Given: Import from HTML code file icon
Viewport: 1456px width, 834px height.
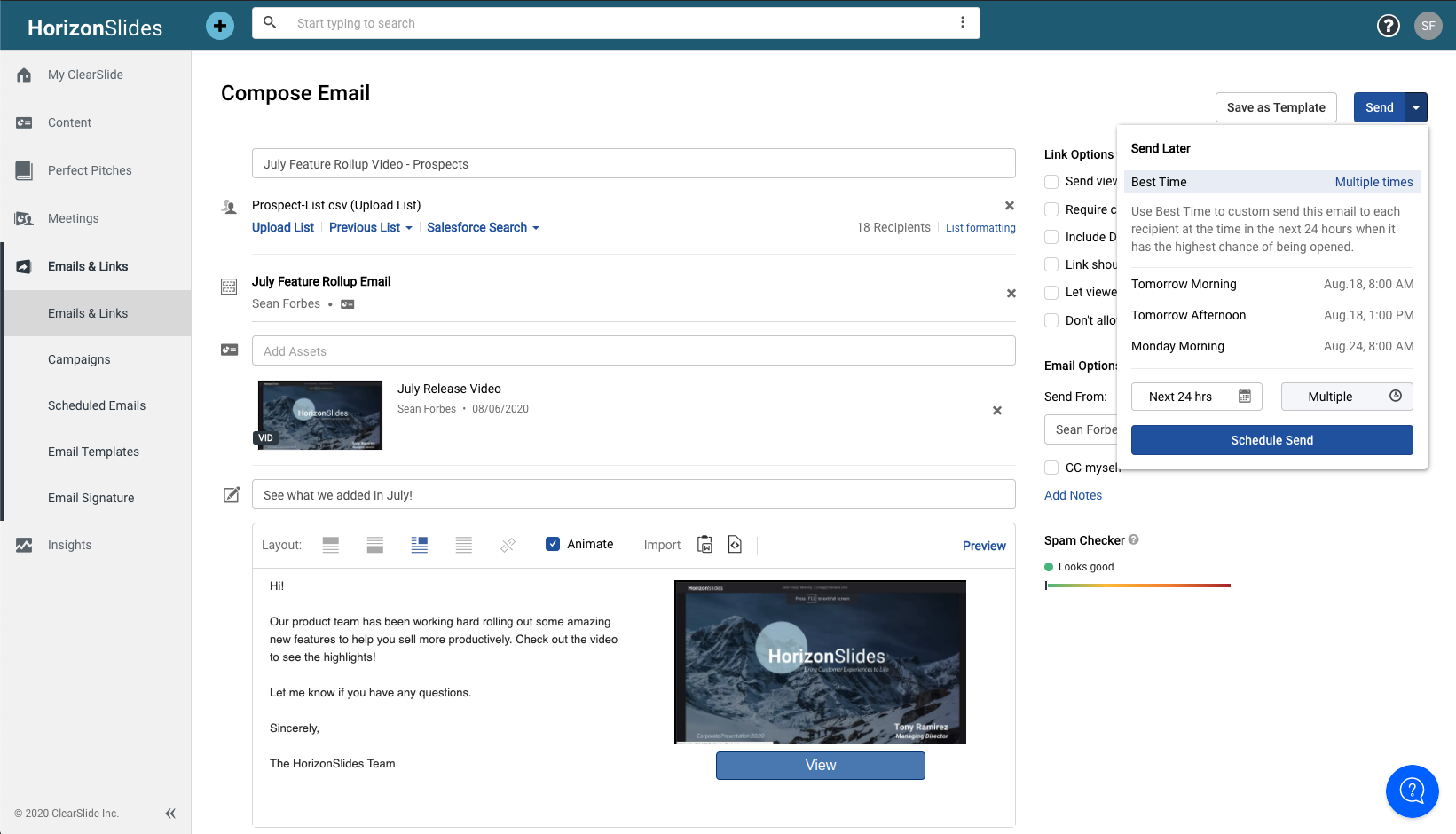Looking at the screenshot, I should click(x=735, y=545).
